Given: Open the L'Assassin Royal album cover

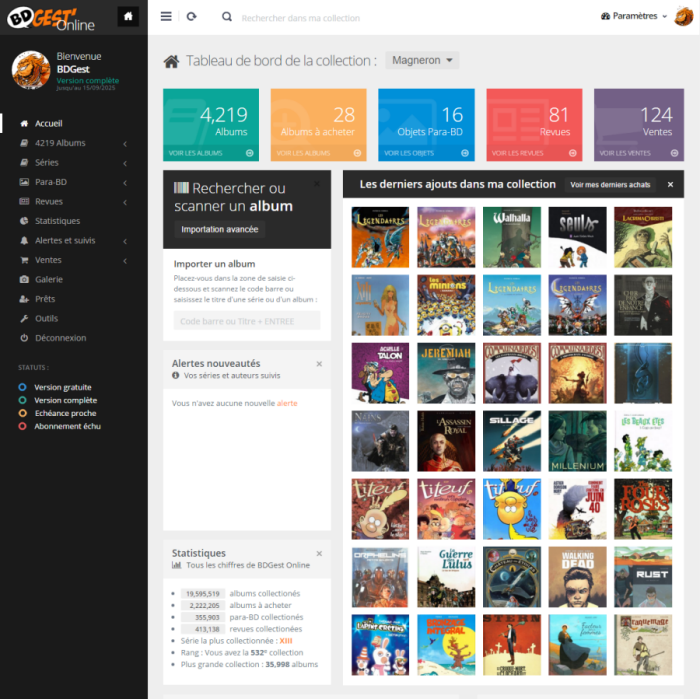Looking at the screenshot, I should pos(446,441).
